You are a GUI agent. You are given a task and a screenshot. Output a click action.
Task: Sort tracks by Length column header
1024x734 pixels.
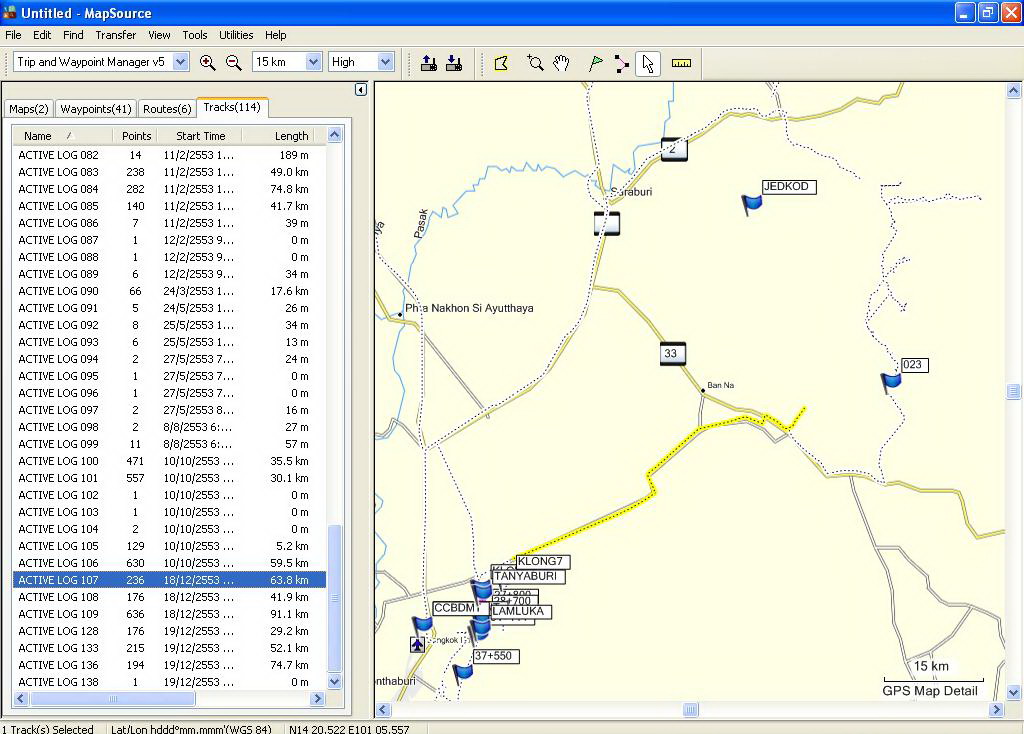291,136
